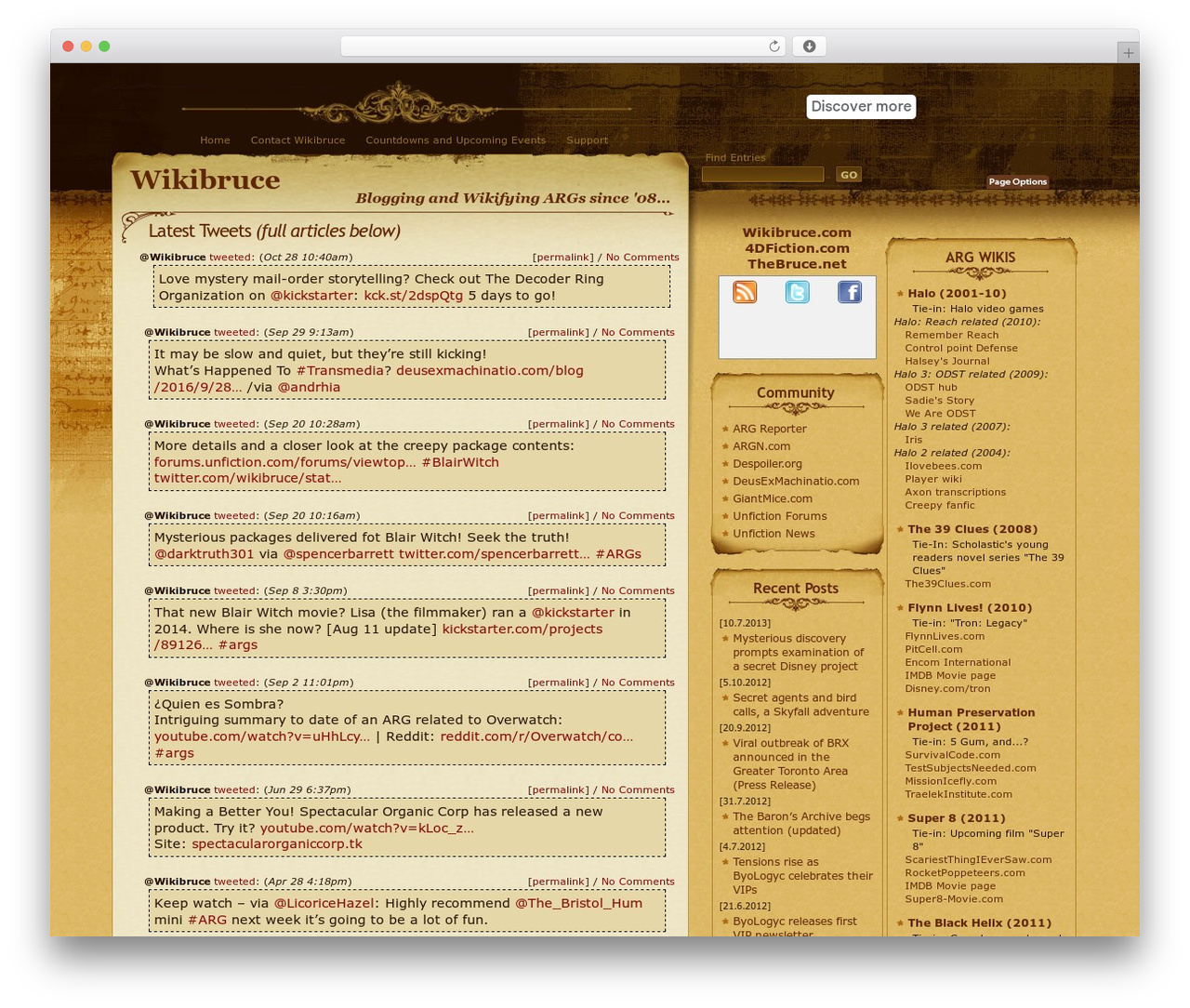
Task: Open Halo (2001-10) wiki heading
Action: click(957, 293)
